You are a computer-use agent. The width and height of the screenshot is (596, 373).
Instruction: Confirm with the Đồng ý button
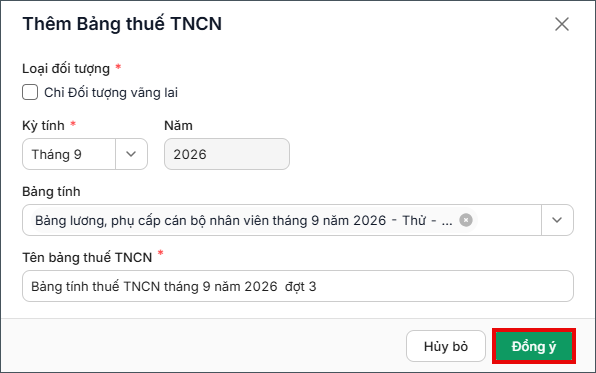point(534,346)
